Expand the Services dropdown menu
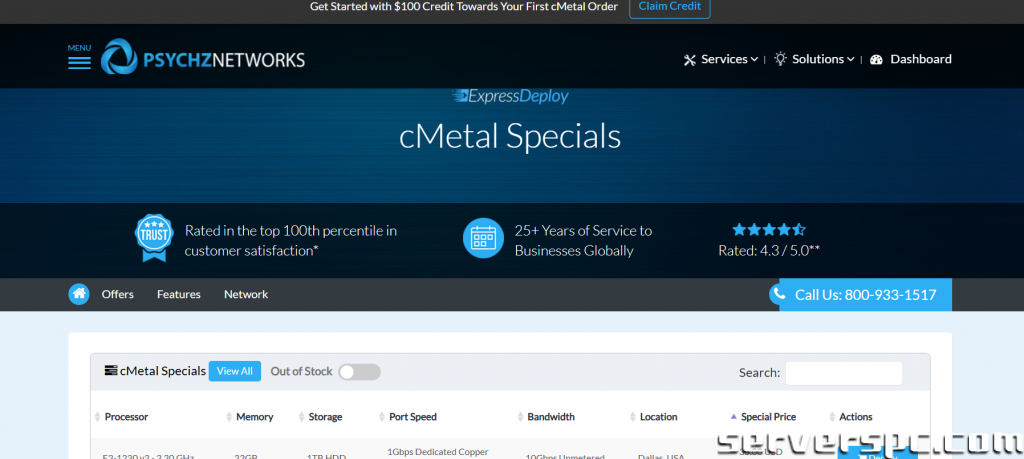 pyautogui.click(x=720, y=60)
